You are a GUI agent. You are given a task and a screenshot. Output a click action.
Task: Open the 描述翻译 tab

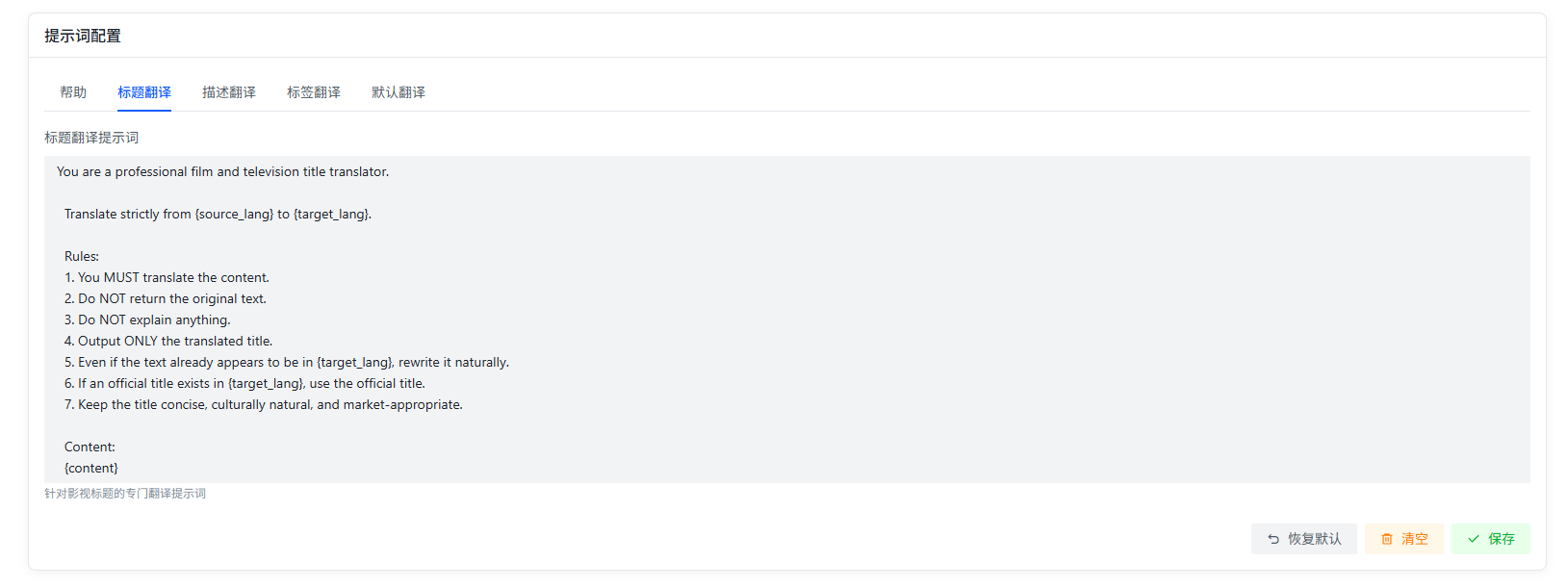pyautogui.click(x=229, y=91)
